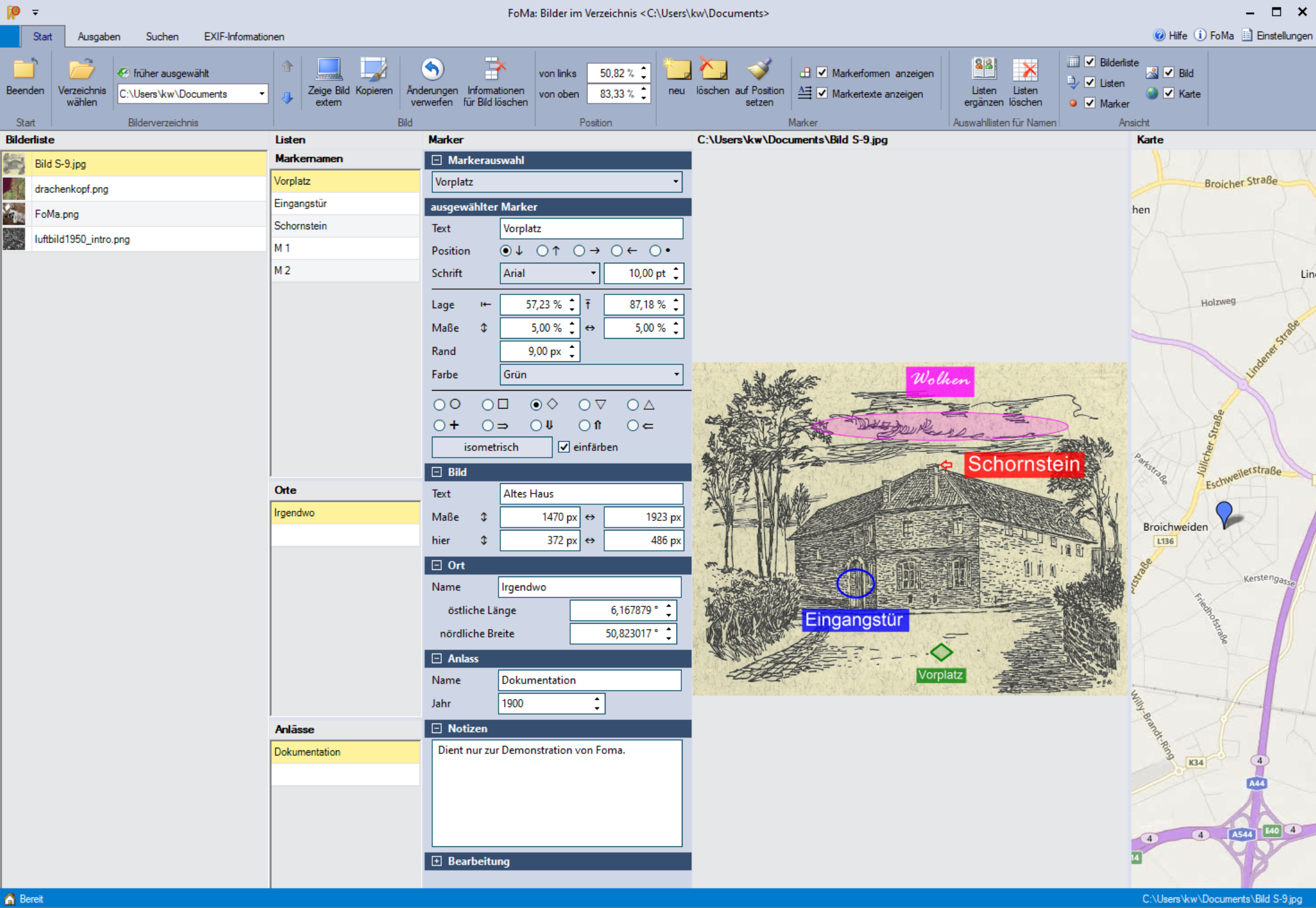Open the Farbe Grün dropdown
This screenshot has width=1316, height=908.
click(676, 375)
